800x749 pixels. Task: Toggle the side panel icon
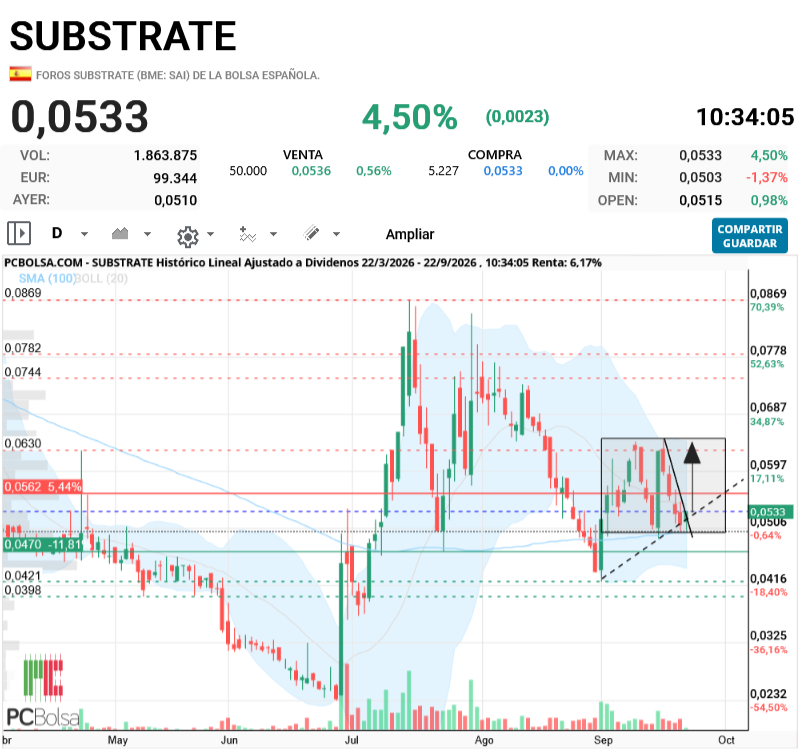coord(19,234)
